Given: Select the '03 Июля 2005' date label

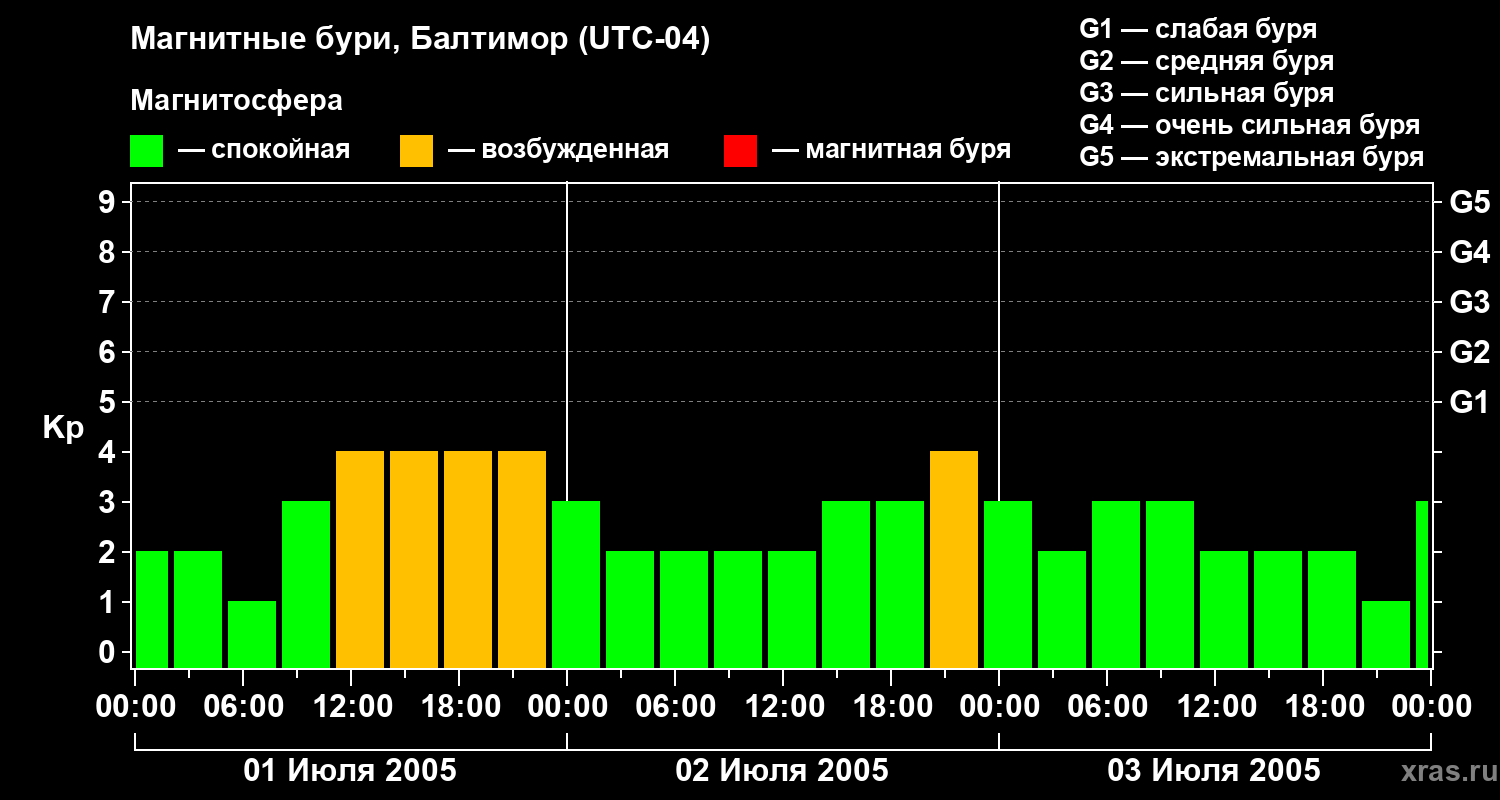Looking at the screenshot, I should [x=1213, y=771].
